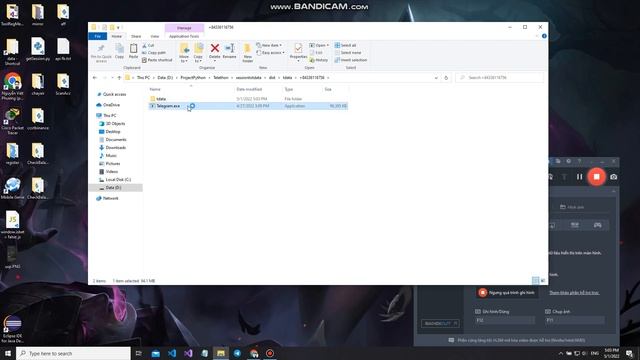Open the File menu tab
640x360 pixels.
click(x=98, y=36)
